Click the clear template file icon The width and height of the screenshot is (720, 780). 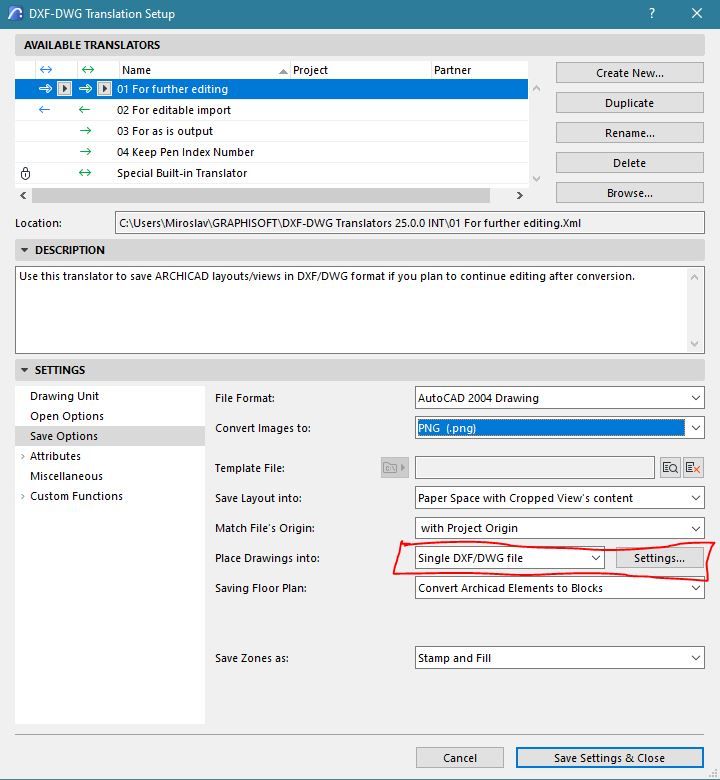click(x=693, y=468)
